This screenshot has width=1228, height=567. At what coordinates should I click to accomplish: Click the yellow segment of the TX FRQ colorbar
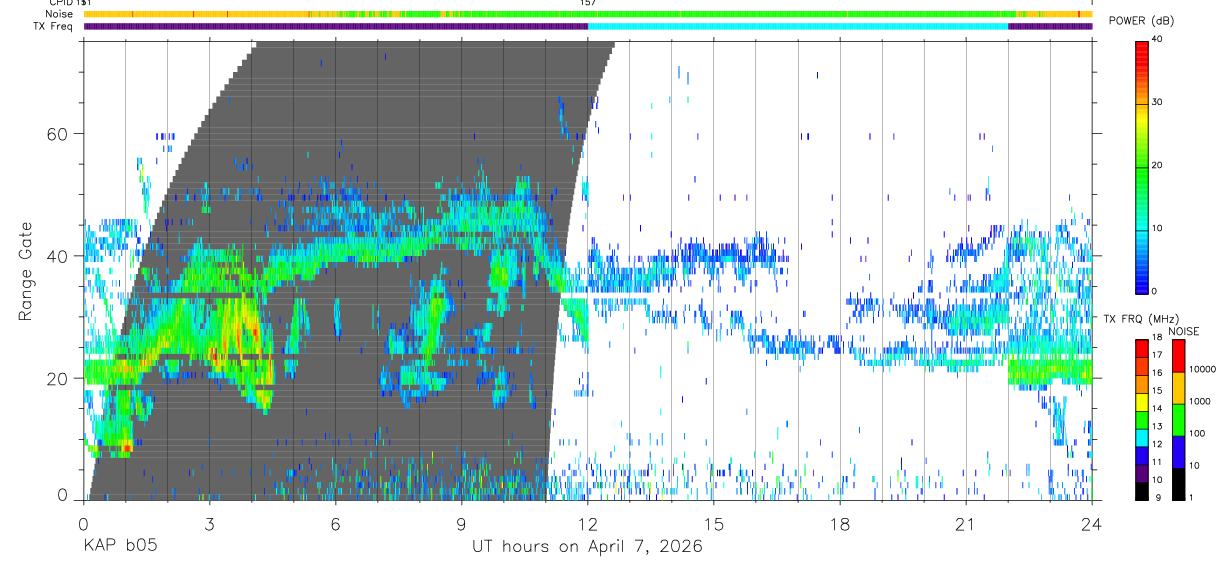(x=1142, y=402)
